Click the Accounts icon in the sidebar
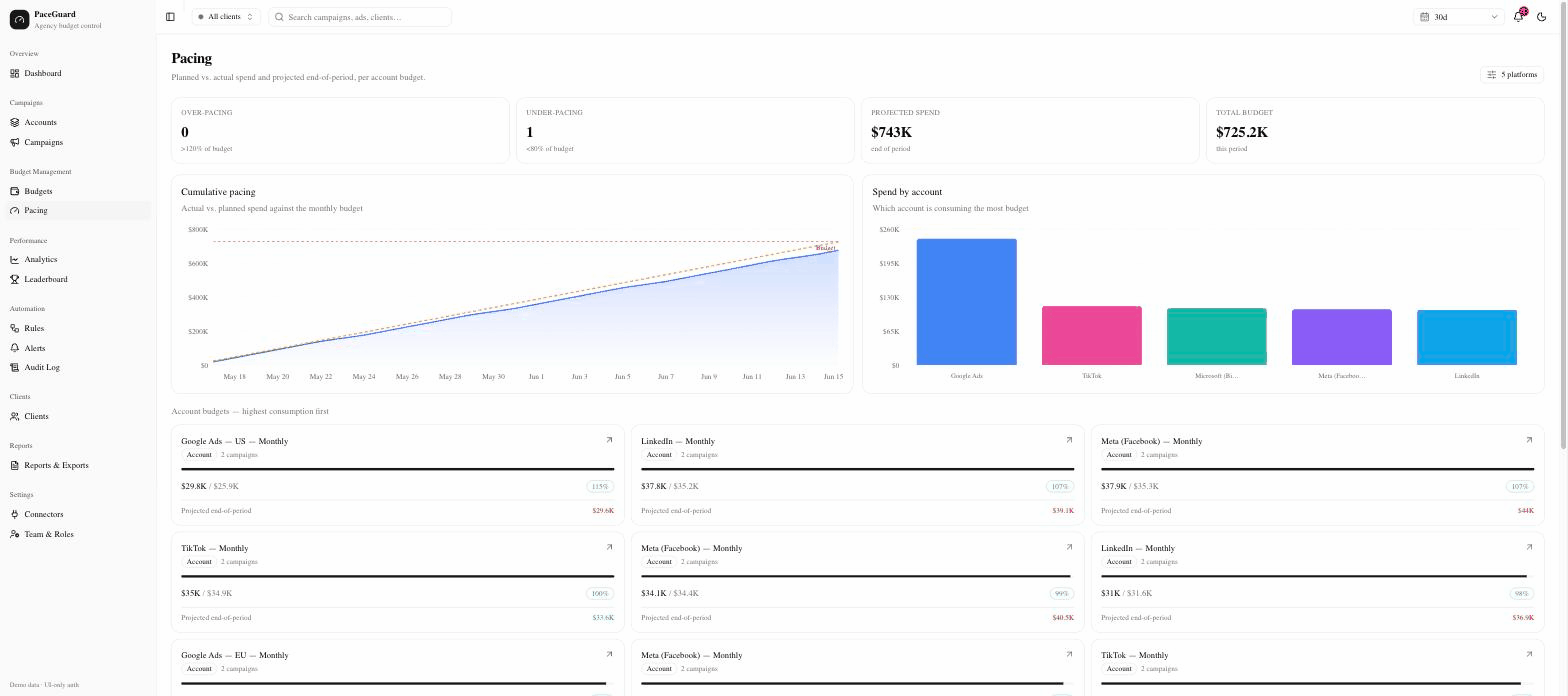 (x=15, y=123)
